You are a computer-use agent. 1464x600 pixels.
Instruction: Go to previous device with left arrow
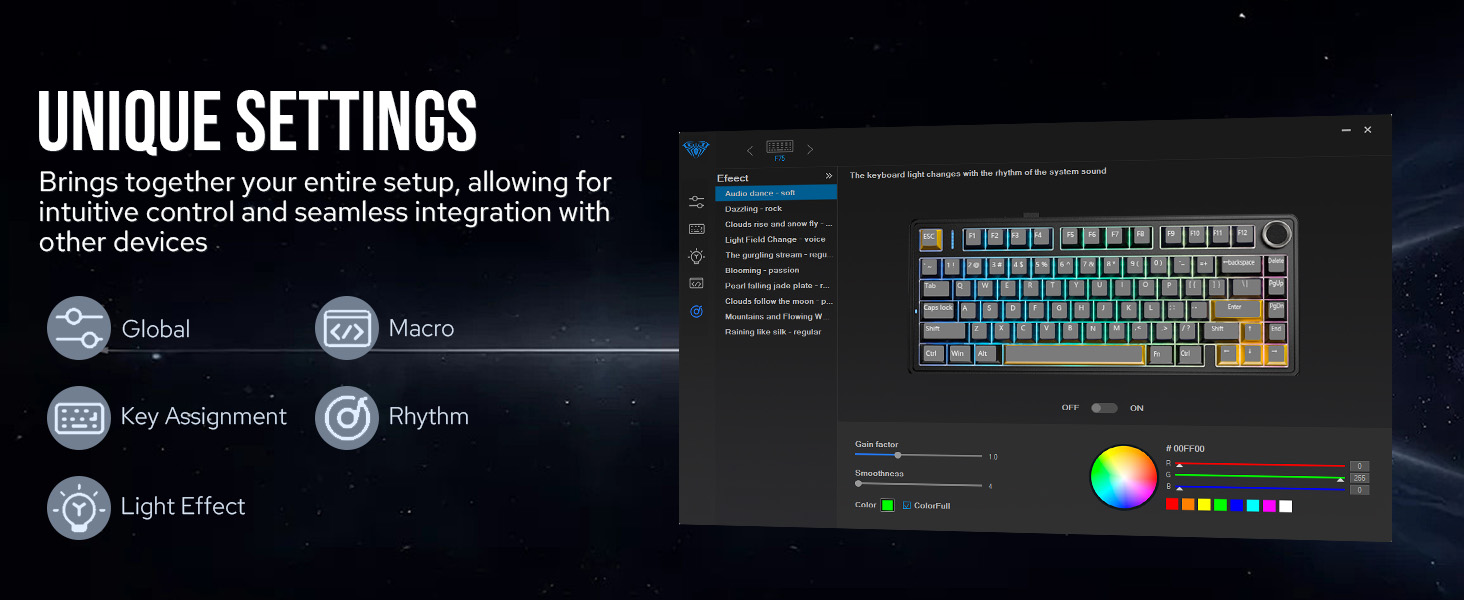tap(750, 151)
